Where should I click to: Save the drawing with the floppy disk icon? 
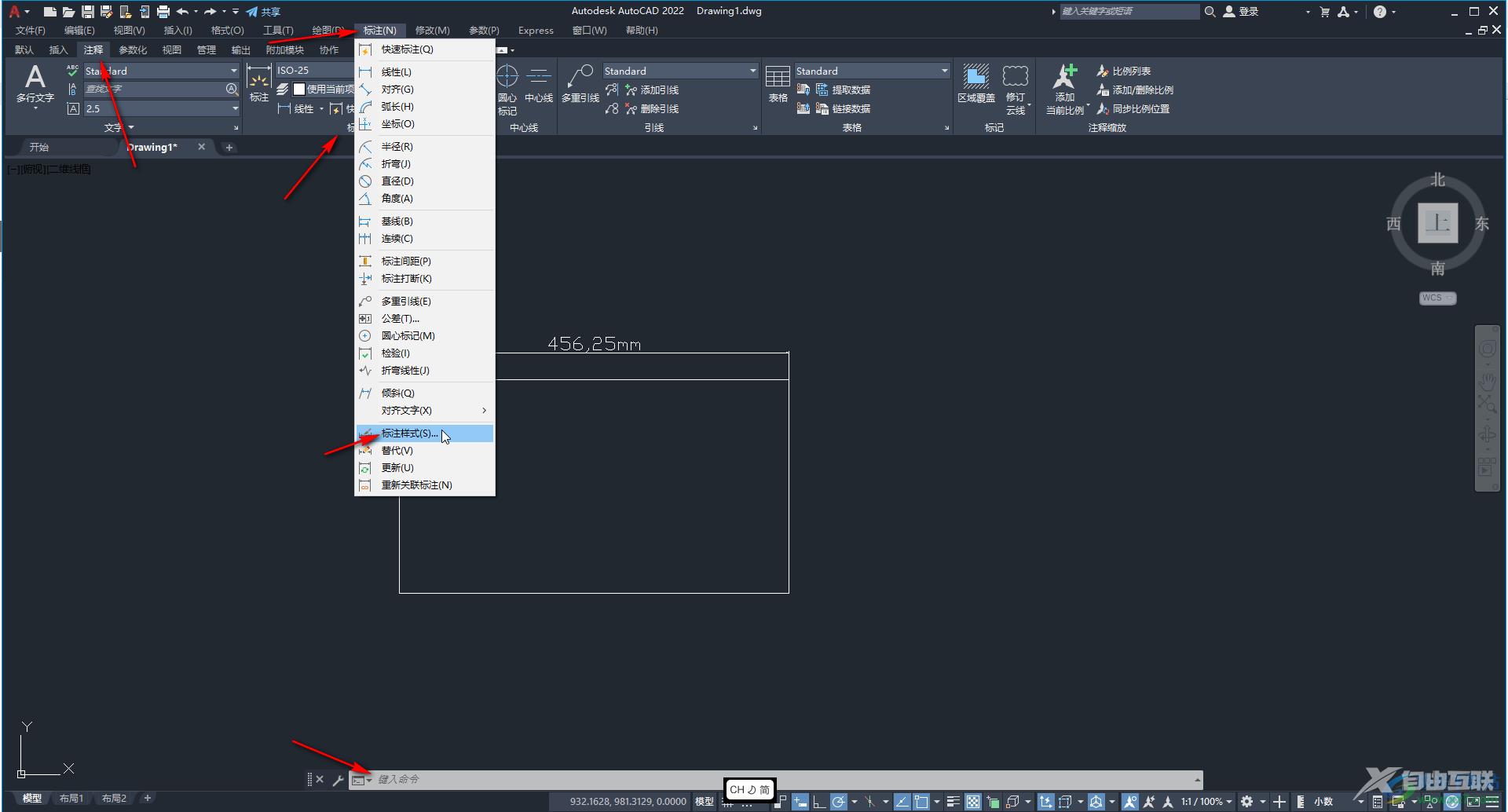click(x=88, y=12)
